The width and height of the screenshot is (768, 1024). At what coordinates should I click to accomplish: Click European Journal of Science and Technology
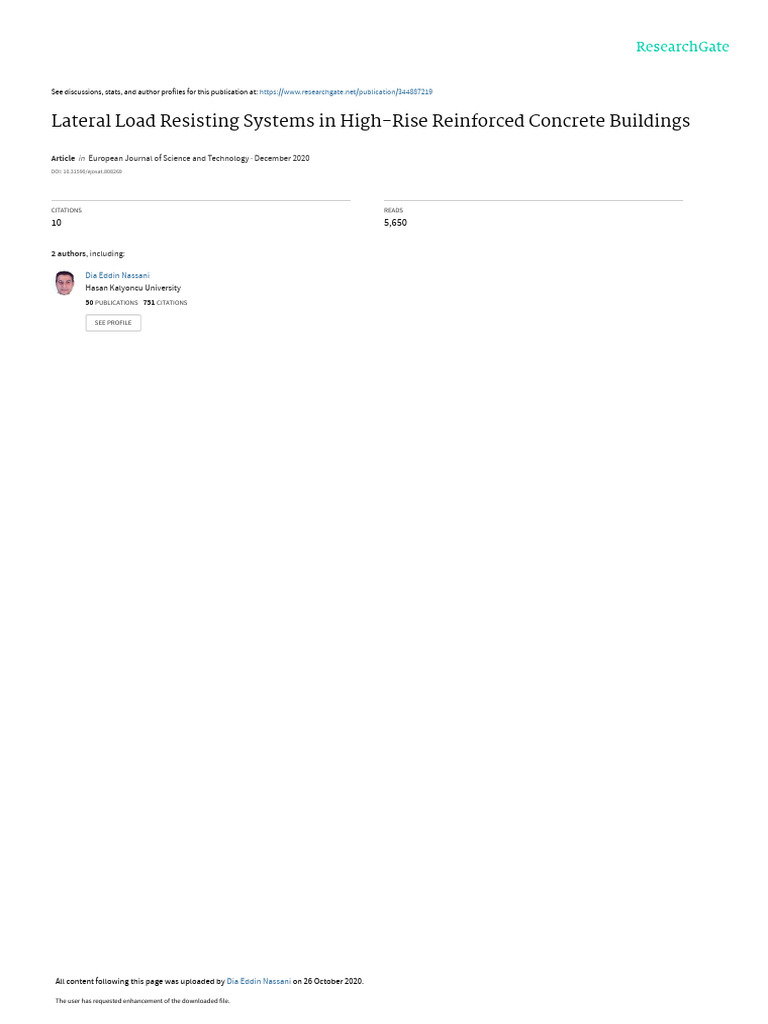[x=168, y=158]
